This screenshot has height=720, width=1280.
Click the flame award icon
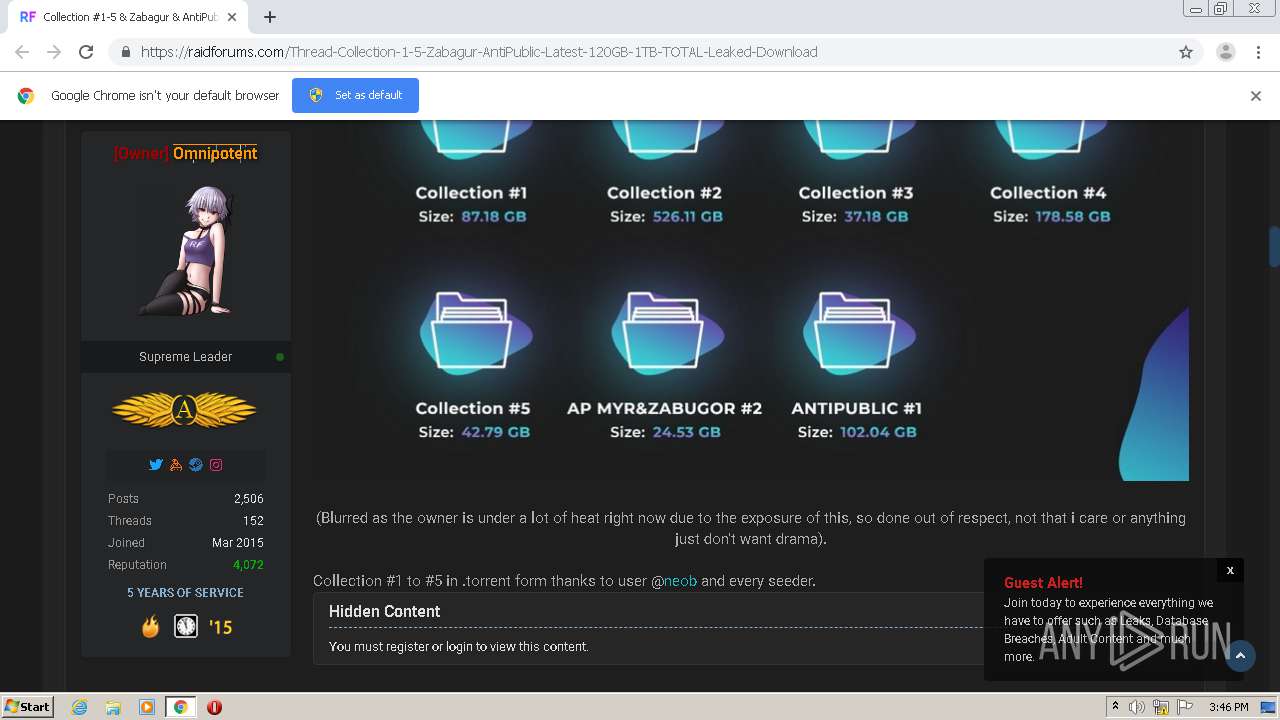click(150, 626)
